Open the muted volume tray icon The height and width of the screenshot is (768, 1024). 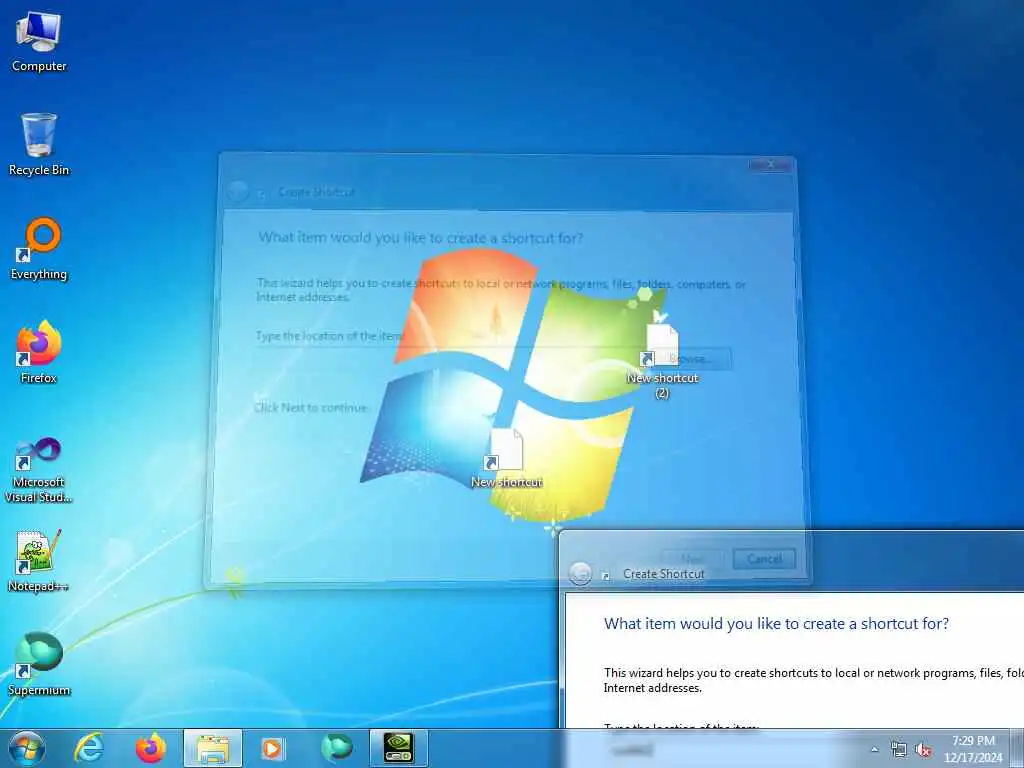(923, 750)
